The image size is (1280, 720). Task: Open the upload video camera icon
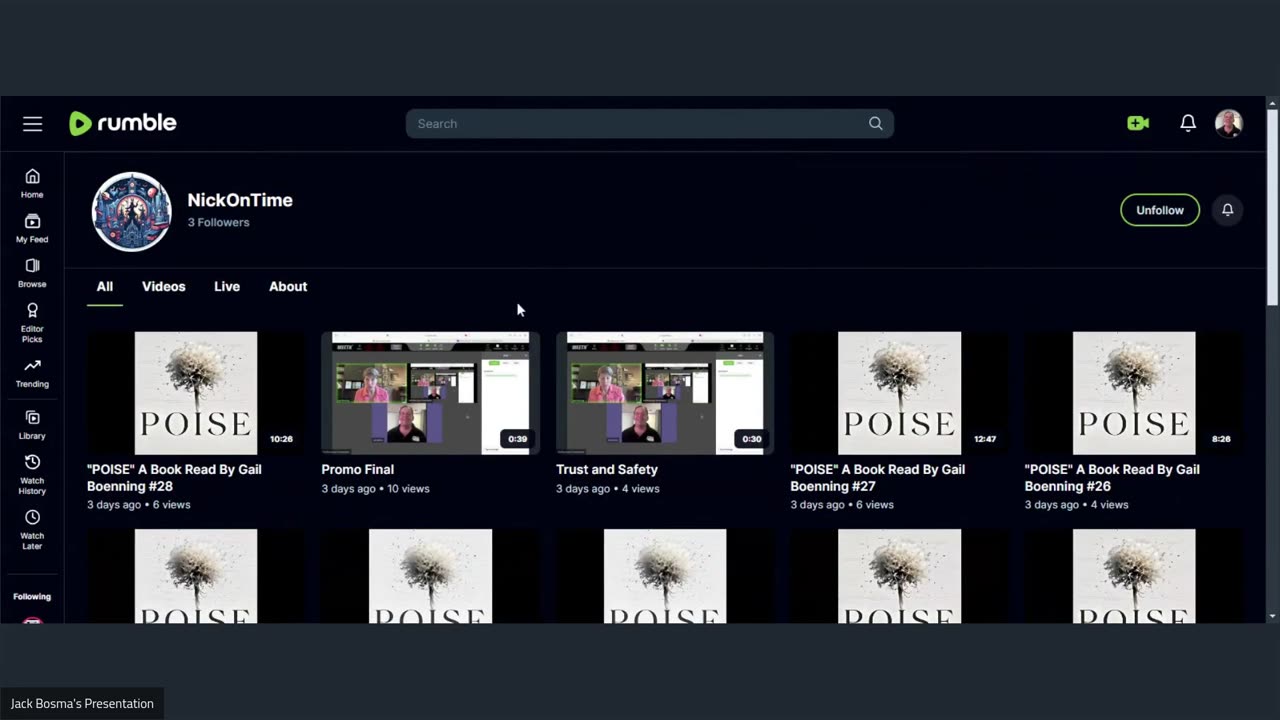[x=1138, y=123]
